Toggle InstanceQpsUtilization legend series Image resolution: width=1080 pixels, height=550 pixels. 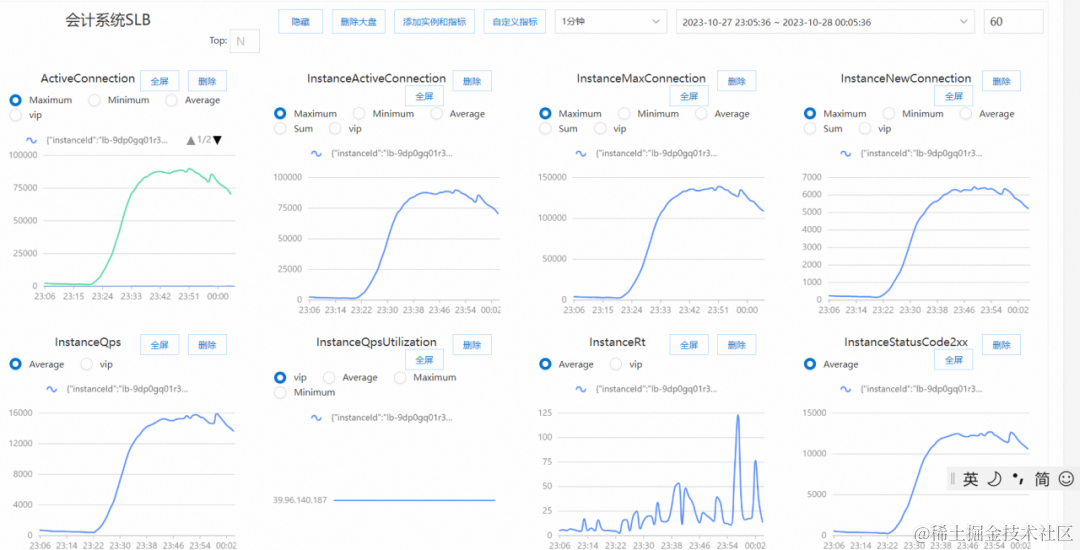coord(382,417)
